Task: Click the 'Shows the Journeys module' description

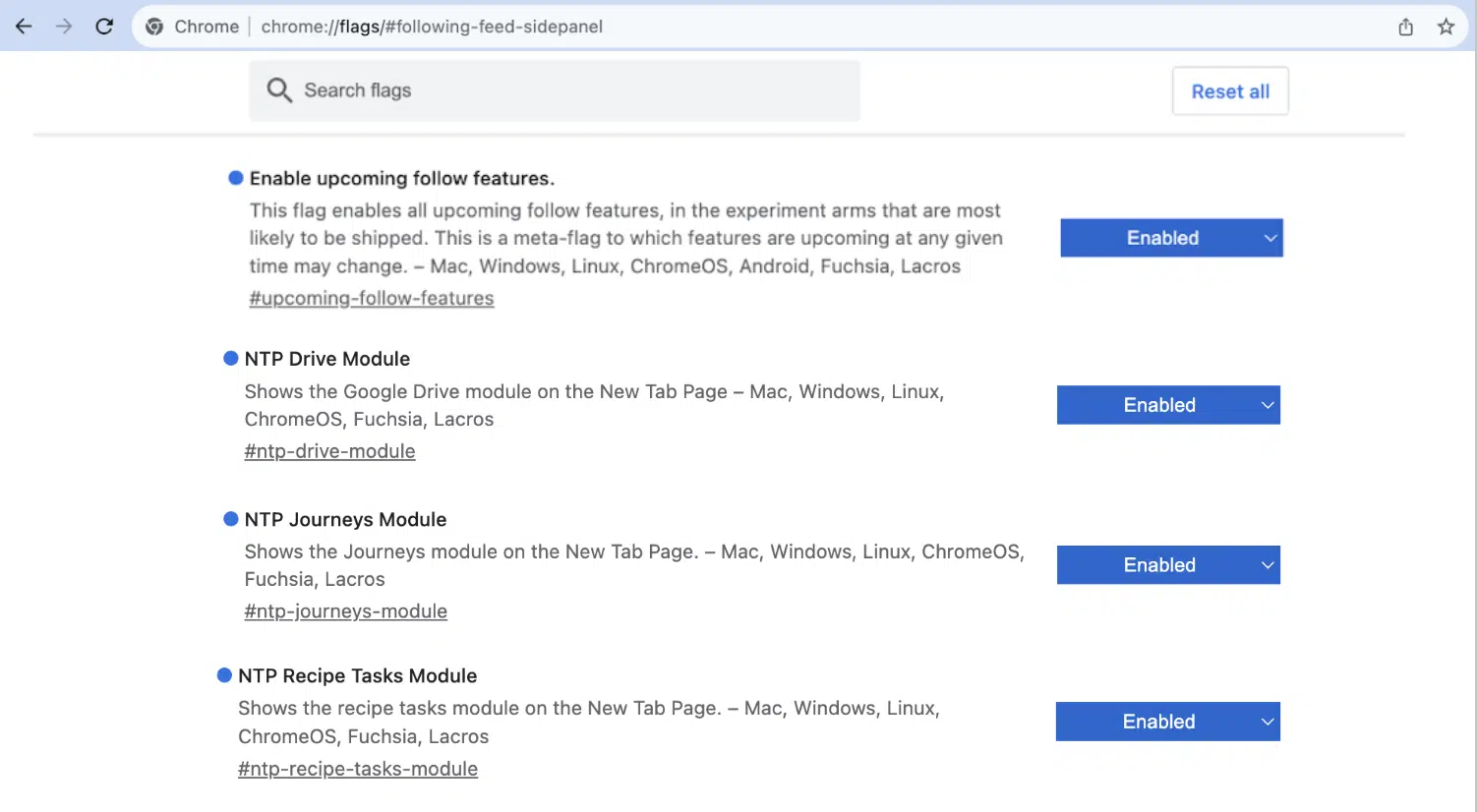Action: pos(634,565)
